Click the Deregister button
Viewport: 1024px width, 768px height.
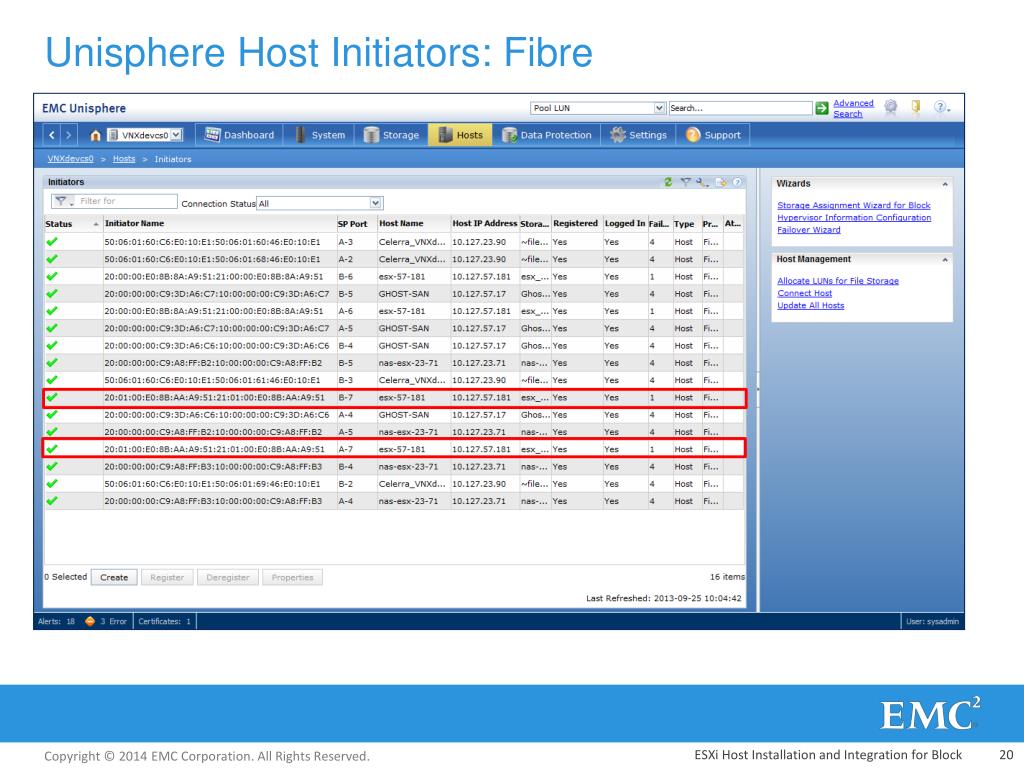coord(228,577)
